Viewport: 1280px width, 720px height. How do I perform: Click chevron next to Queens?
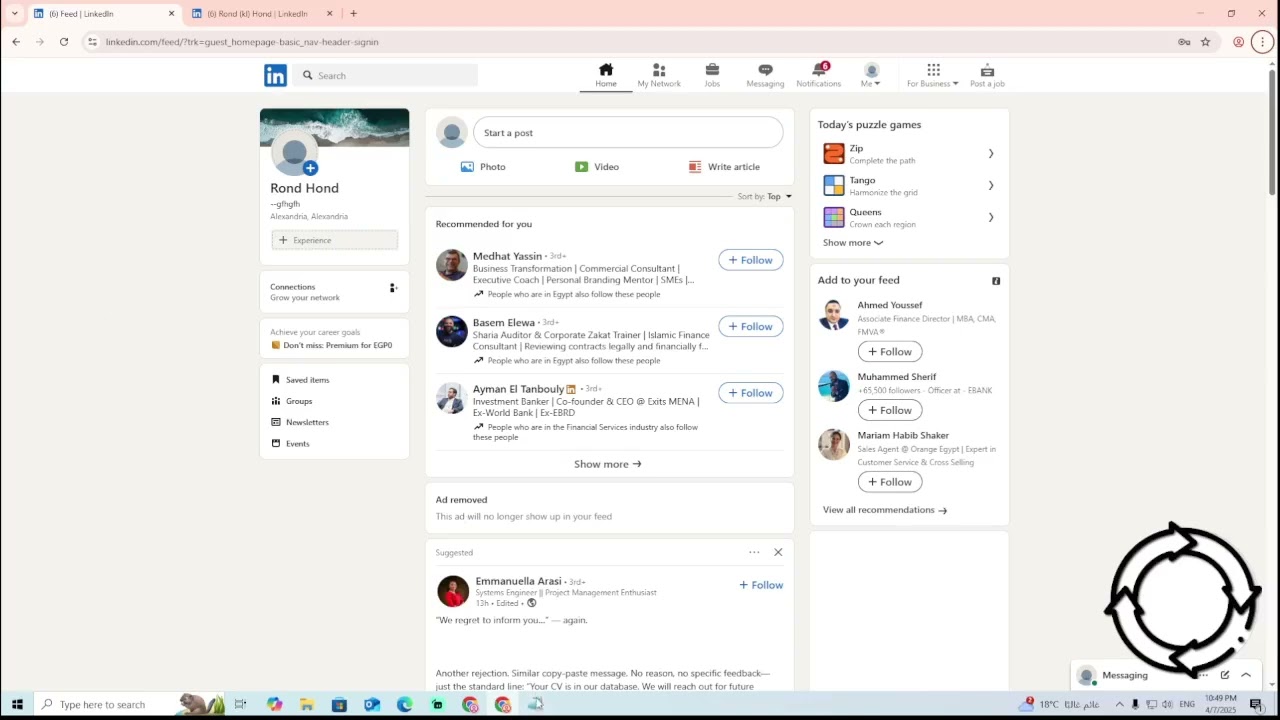pyautogui.click(x=991, y=217)
